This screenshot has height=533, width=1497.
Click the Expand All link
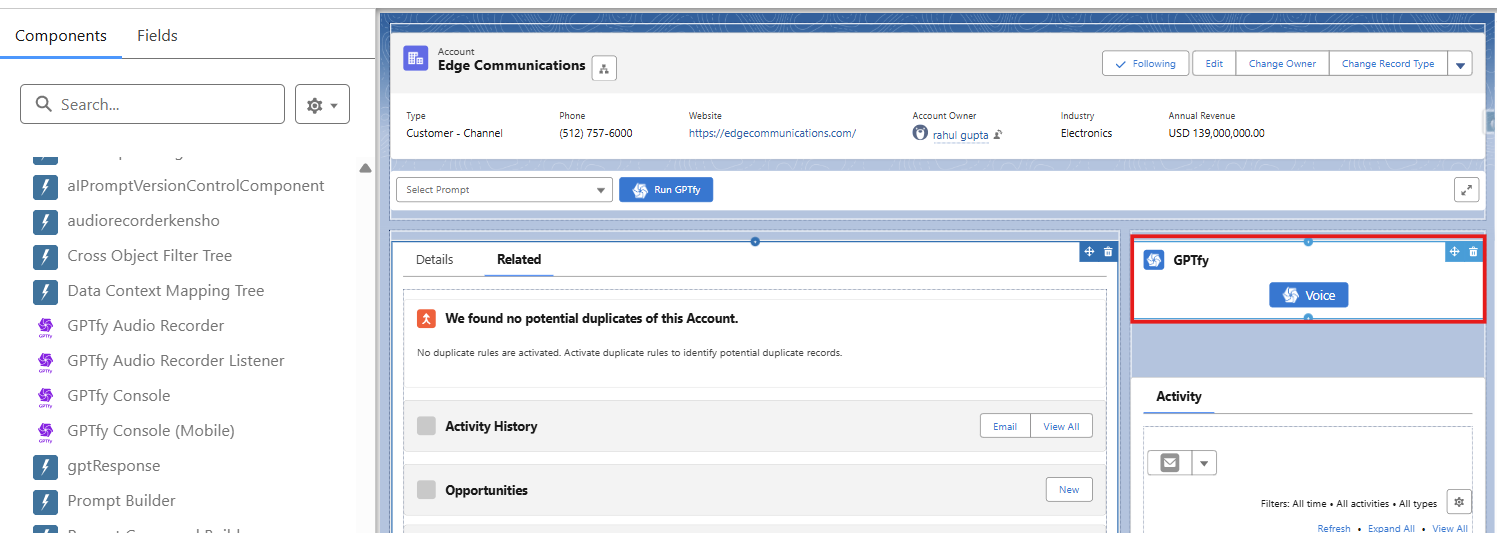(1391, 528)
